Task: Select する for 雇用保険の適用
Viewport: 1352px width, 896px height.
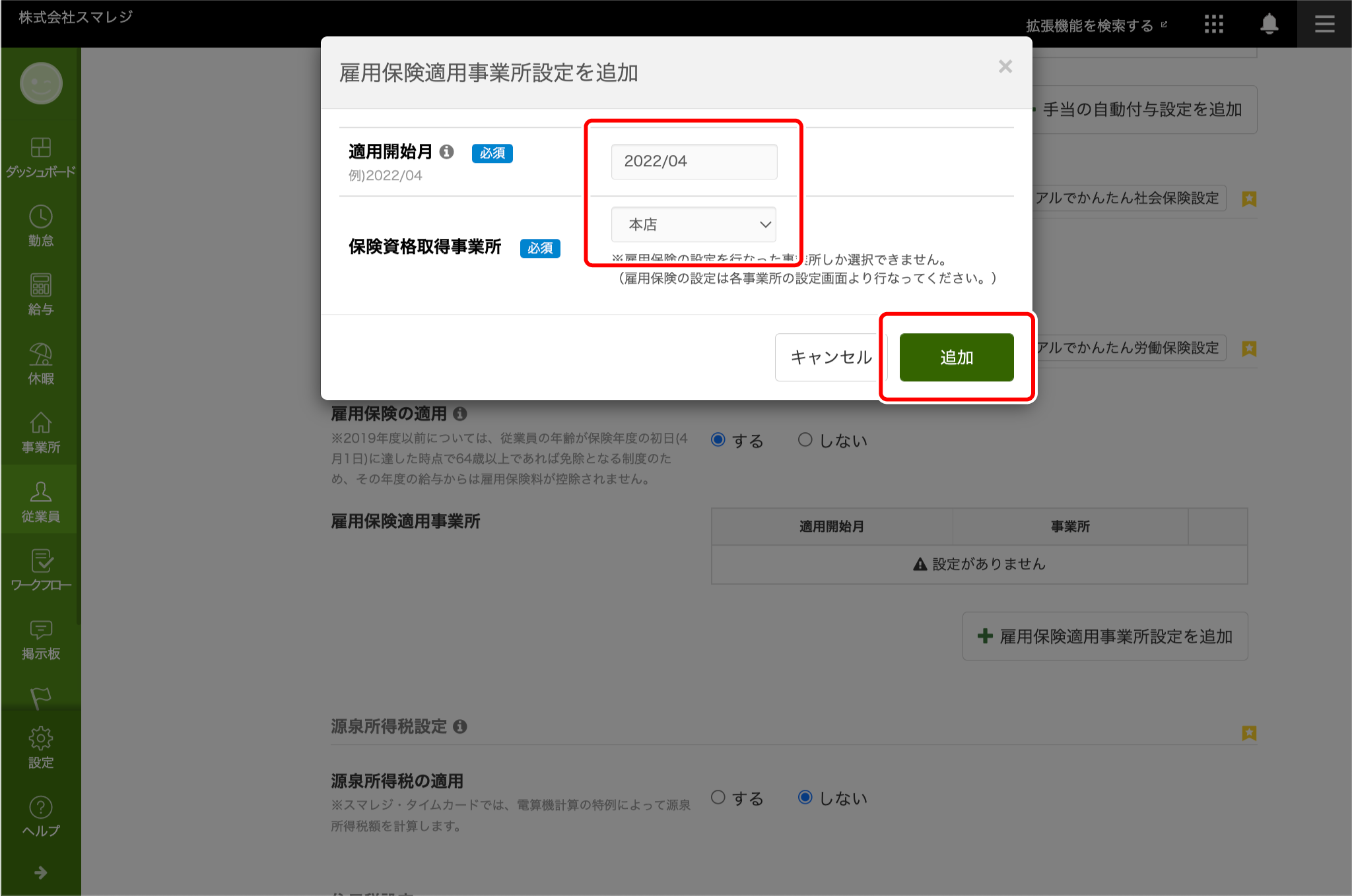Action: [x=718, y=440]
